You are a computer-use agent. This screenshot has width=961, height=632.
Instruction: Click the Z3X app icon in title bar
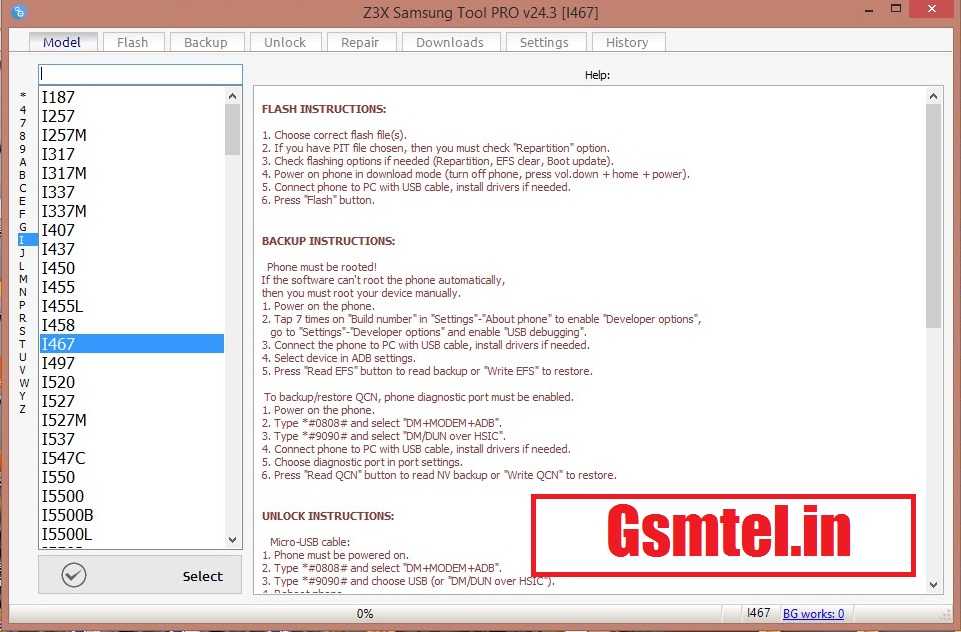[19, 11]
